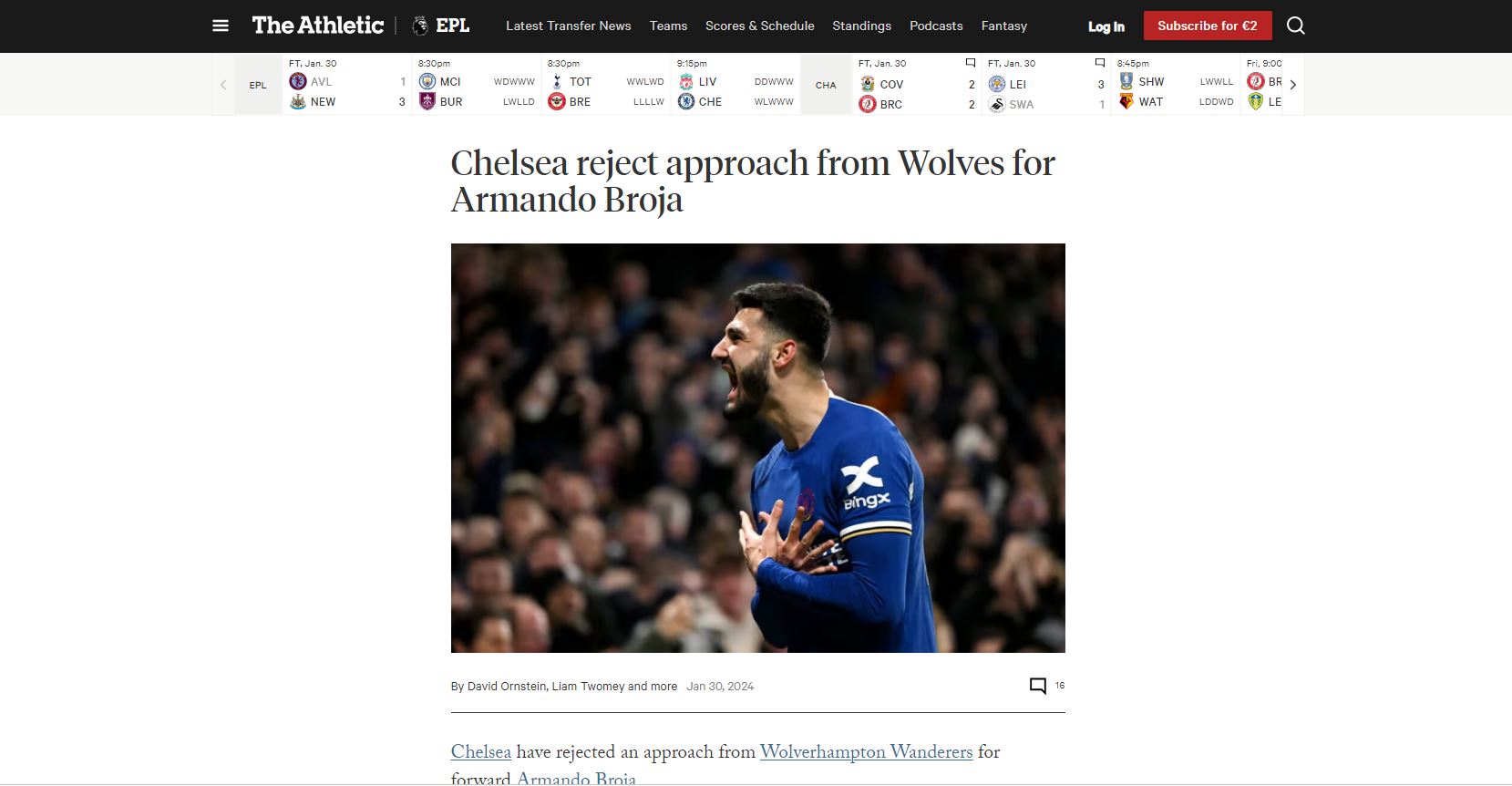
Task: Click the Log In link
Action: (x=1106, y=26)
